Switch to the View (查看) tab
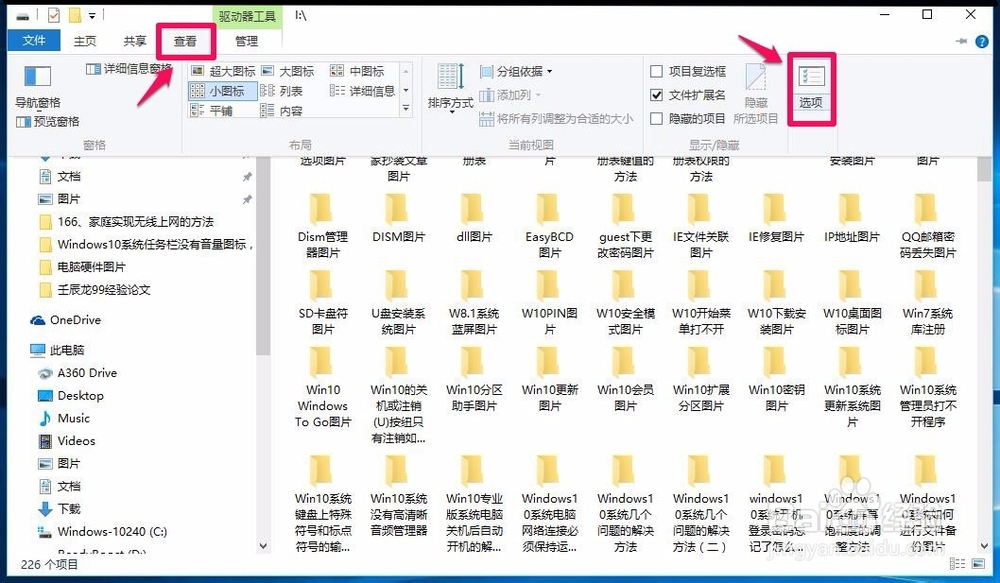The image size is (1000, 583). click(186, 41)
